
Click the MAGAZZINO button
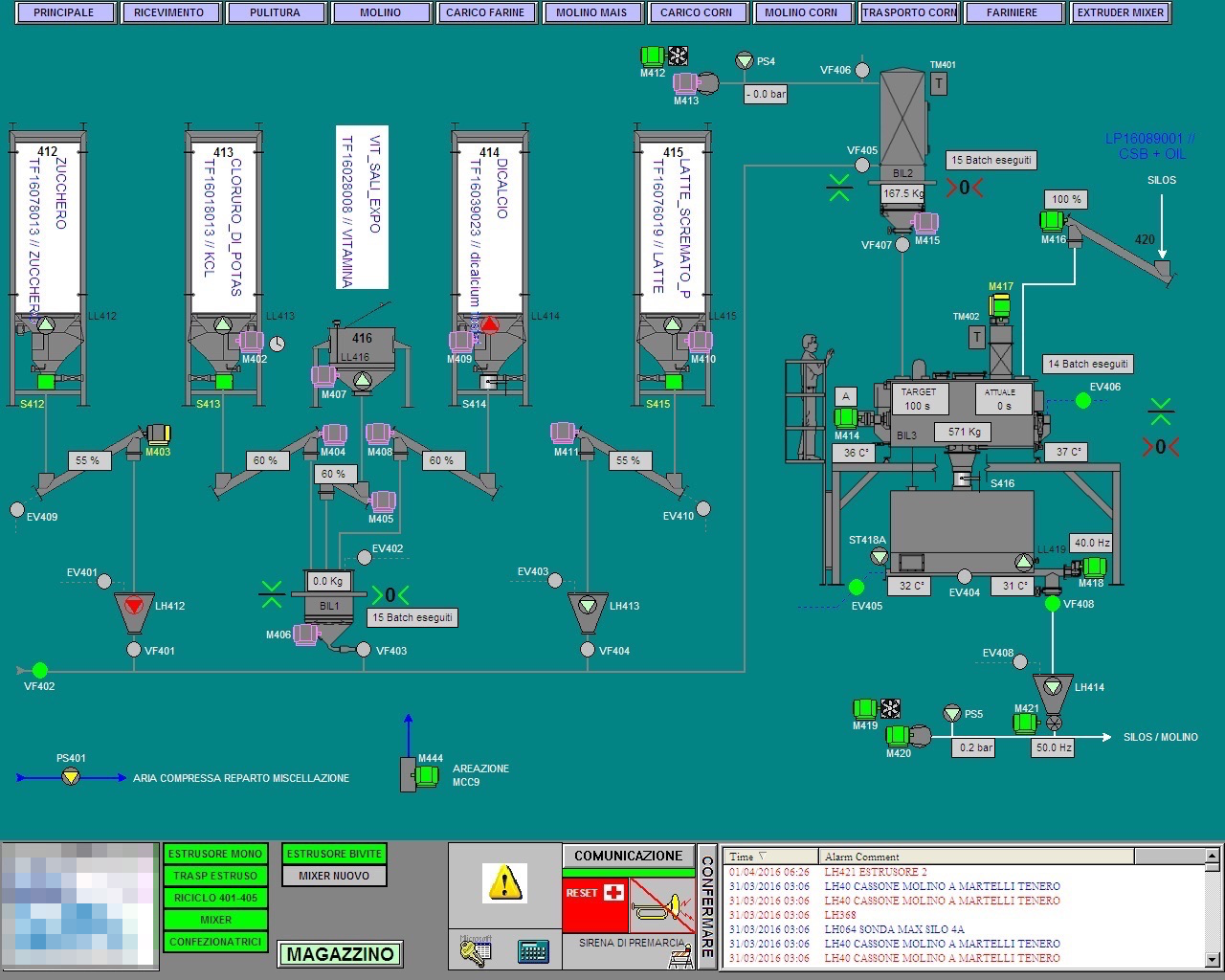(340, 954)
